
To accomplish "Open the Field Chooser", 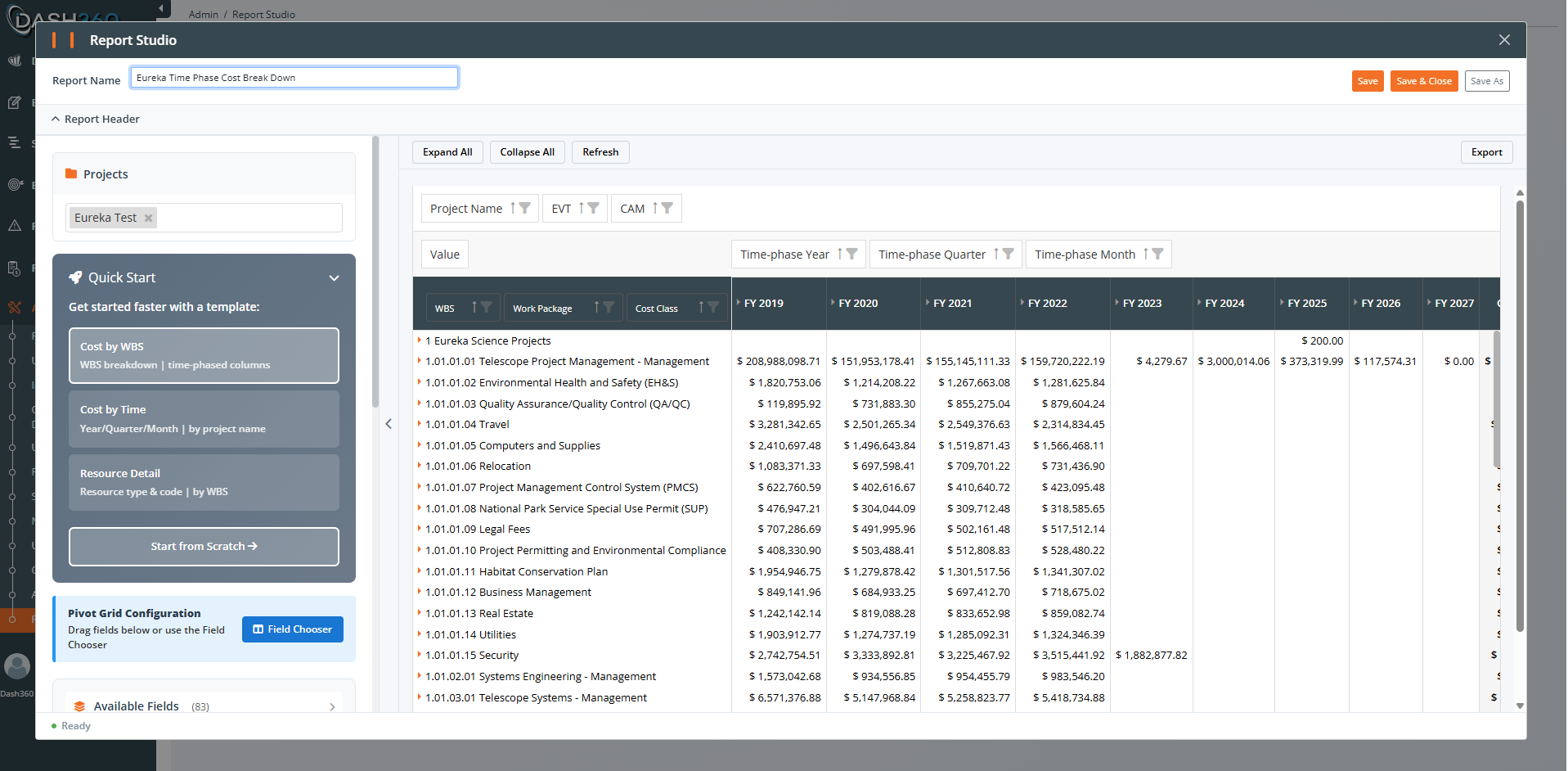I will click(x=293, y=629).
